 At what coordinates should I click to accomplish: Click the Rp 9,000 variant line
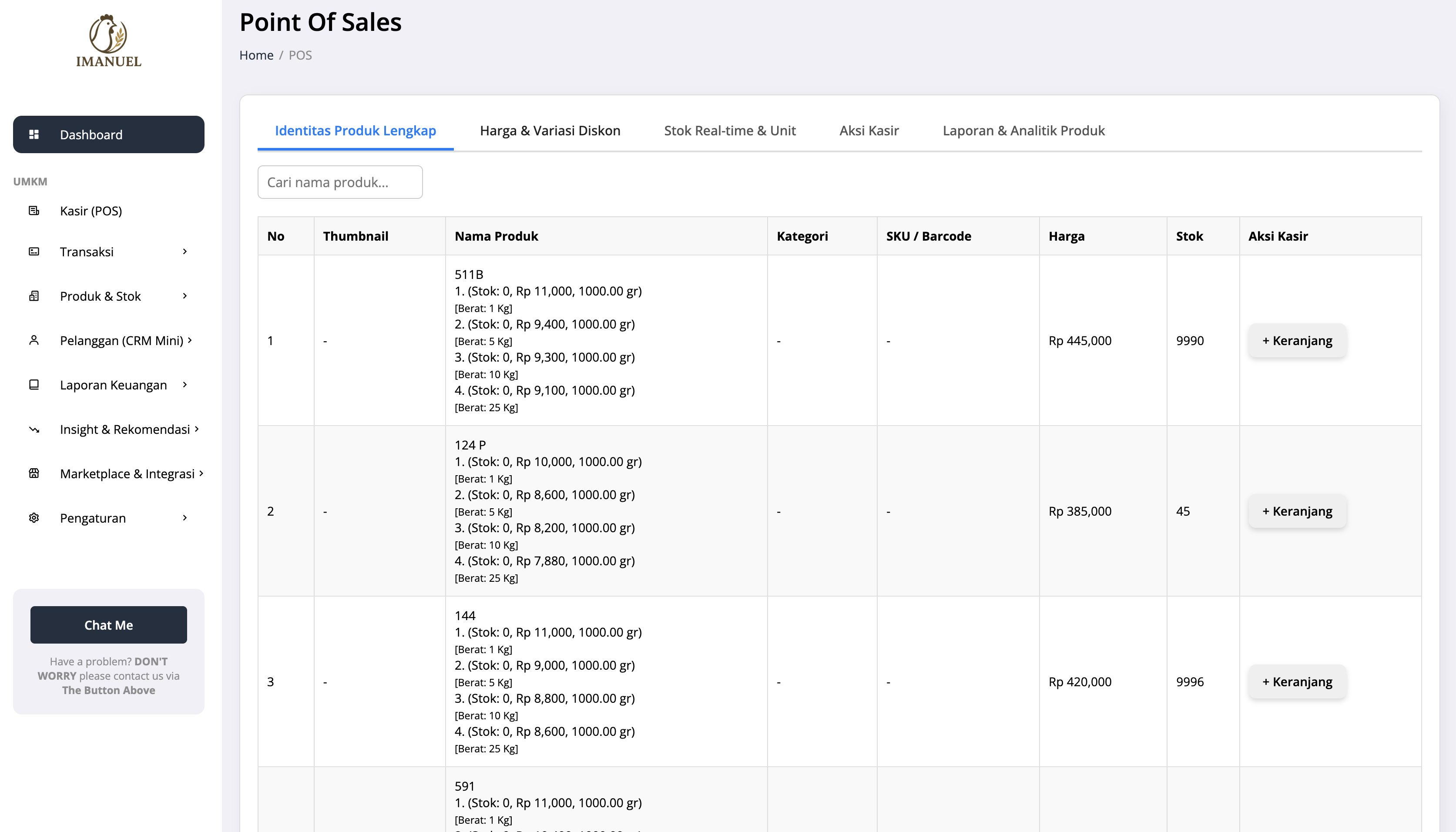coord(544,666)
